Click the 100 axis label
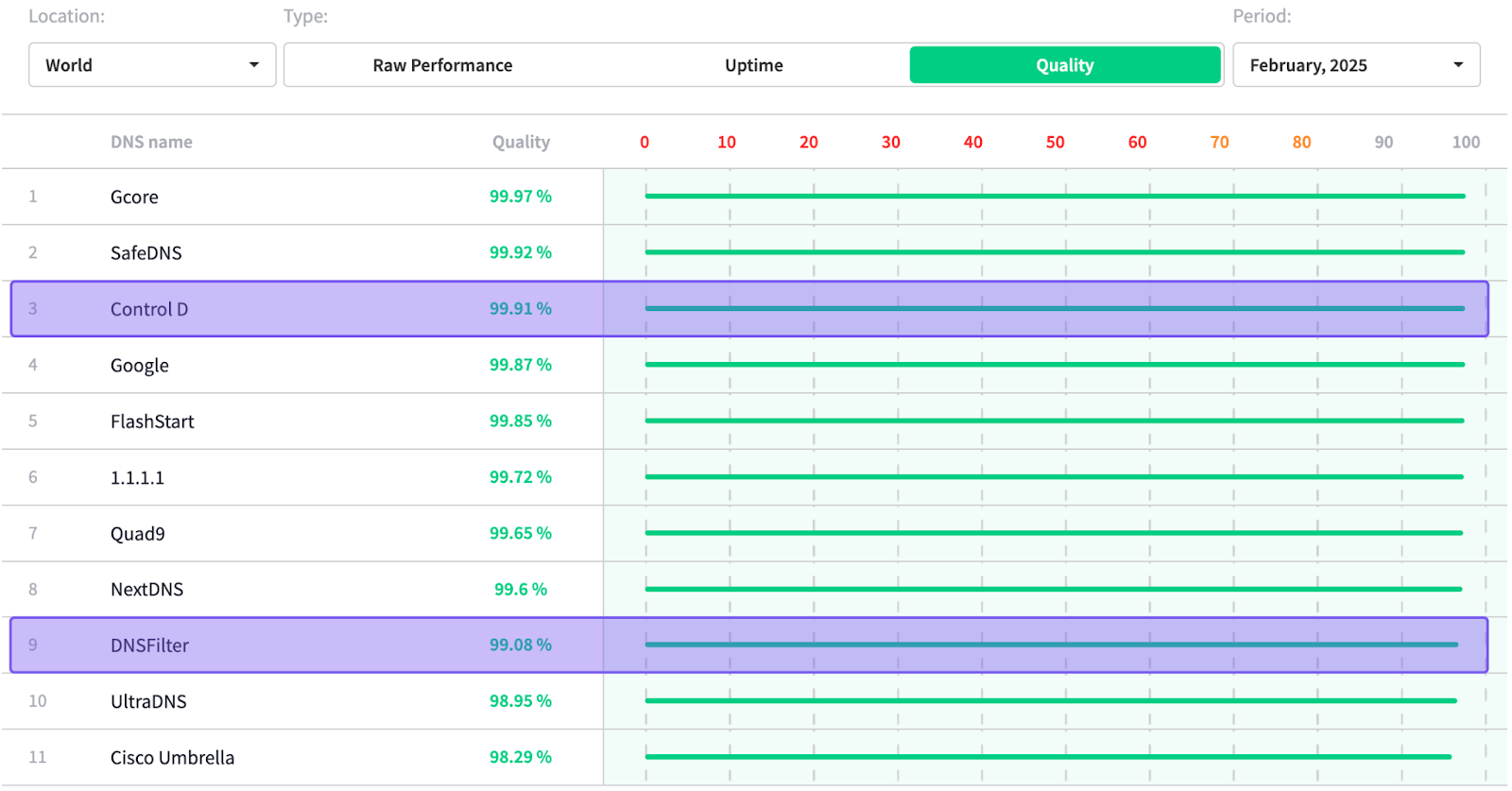1512x791 pixels. tap(1466, 142)
